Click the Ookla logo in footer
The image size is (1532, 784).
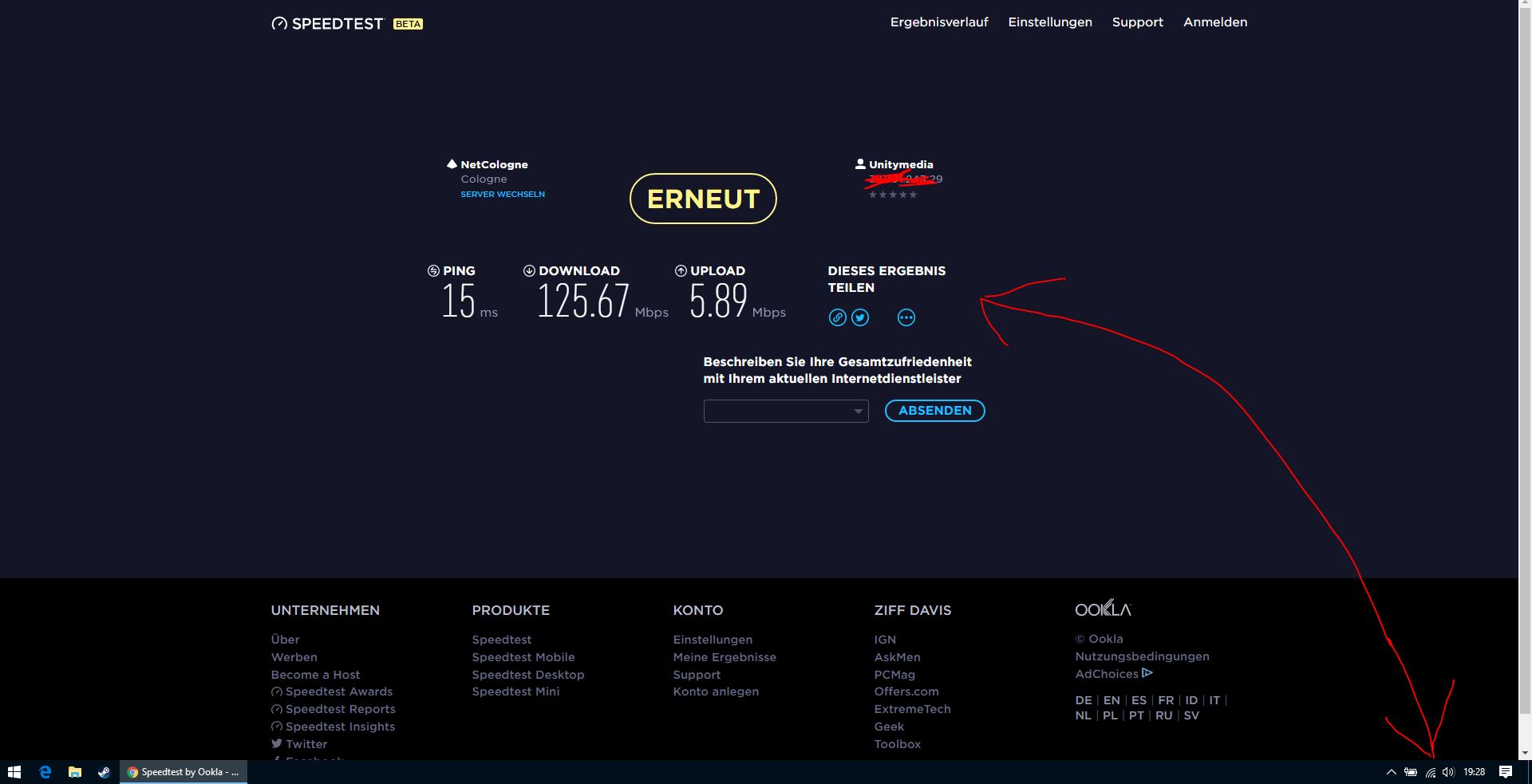(x=1103, y=609)
